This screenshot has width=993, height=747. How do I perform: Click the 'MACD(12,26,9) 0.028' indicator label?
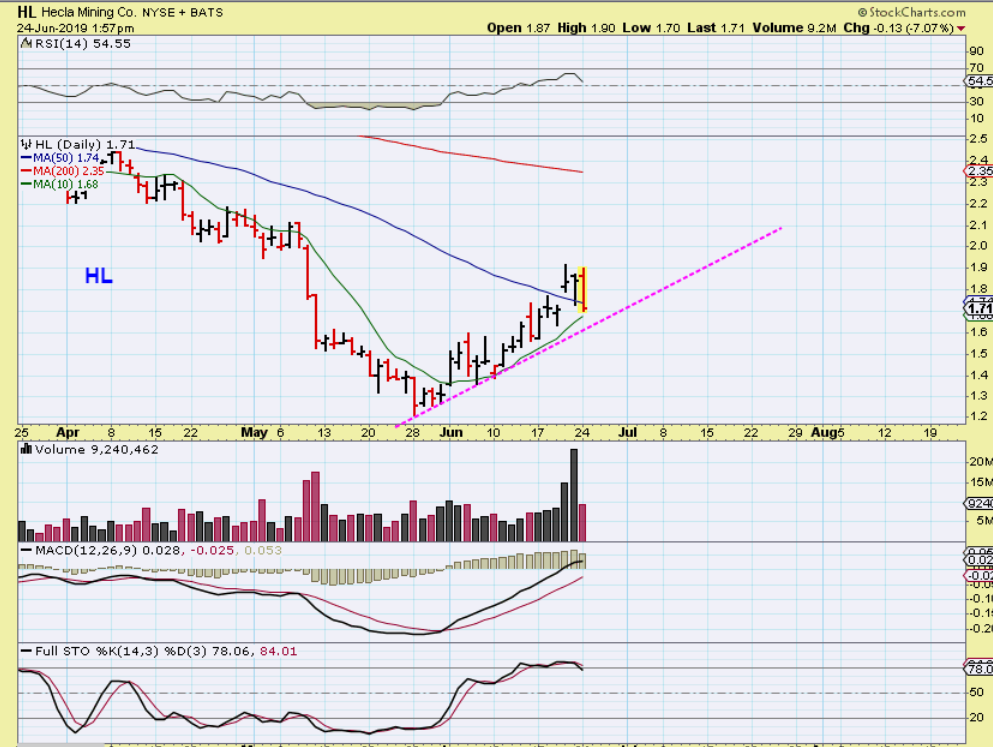108,550
